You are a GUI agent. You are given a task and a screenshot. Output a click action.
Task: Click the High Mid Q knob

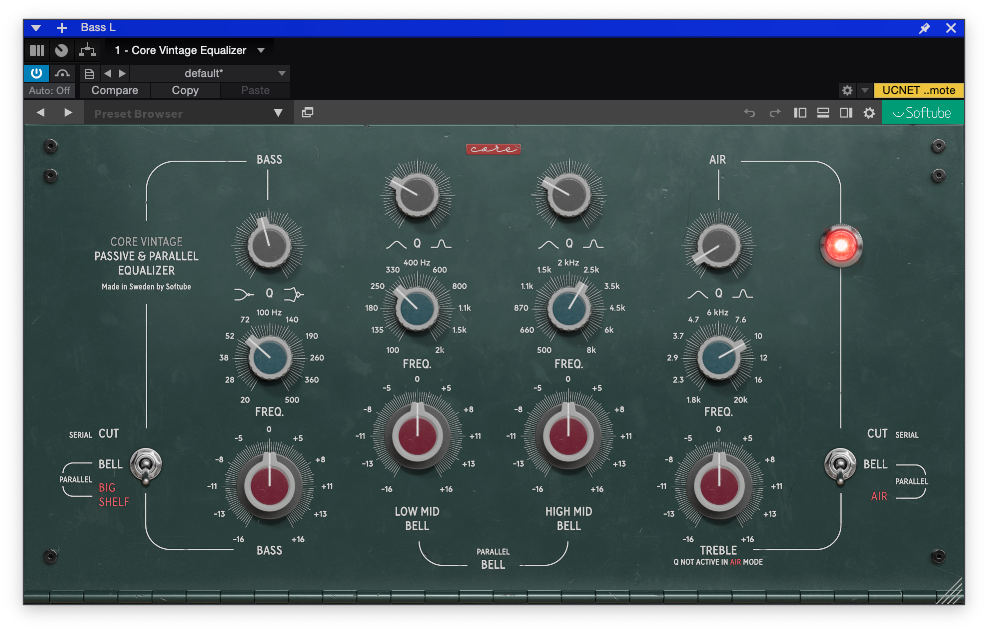(x=568, y=195)
